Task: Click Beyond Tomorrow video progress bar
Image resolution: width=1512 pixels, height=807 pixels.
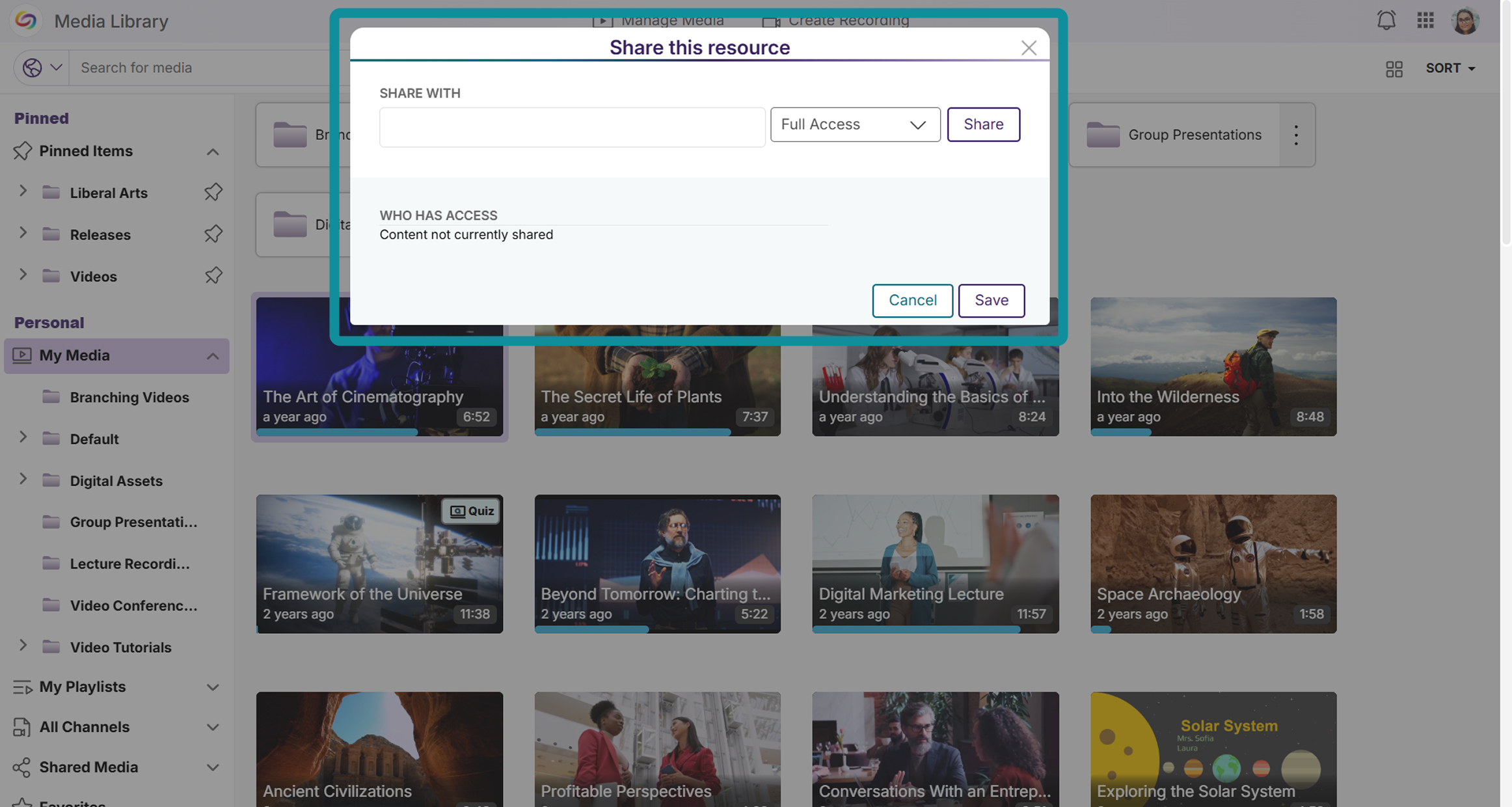Action: (591, 629)
